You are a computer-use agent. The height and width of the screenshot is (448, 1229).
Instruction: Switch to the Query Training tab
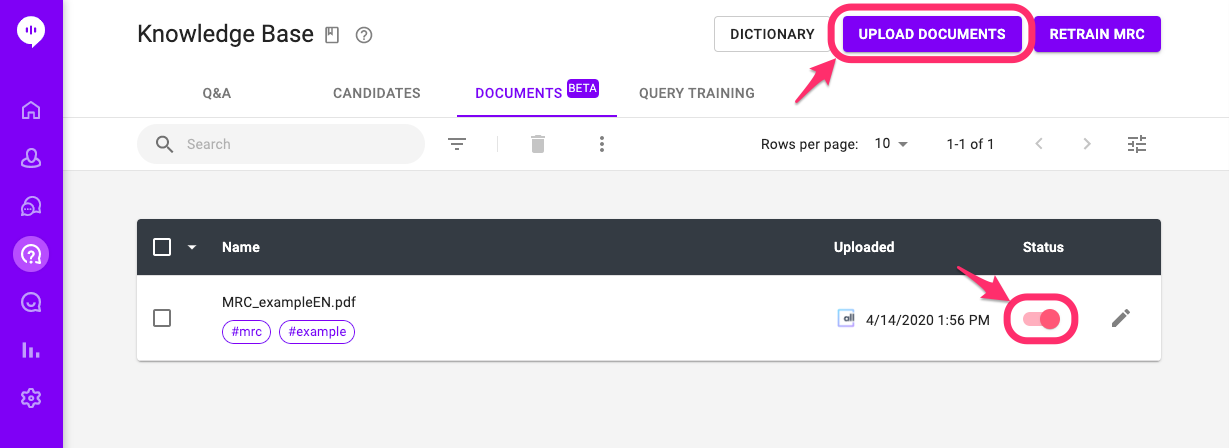coord(697,93)
